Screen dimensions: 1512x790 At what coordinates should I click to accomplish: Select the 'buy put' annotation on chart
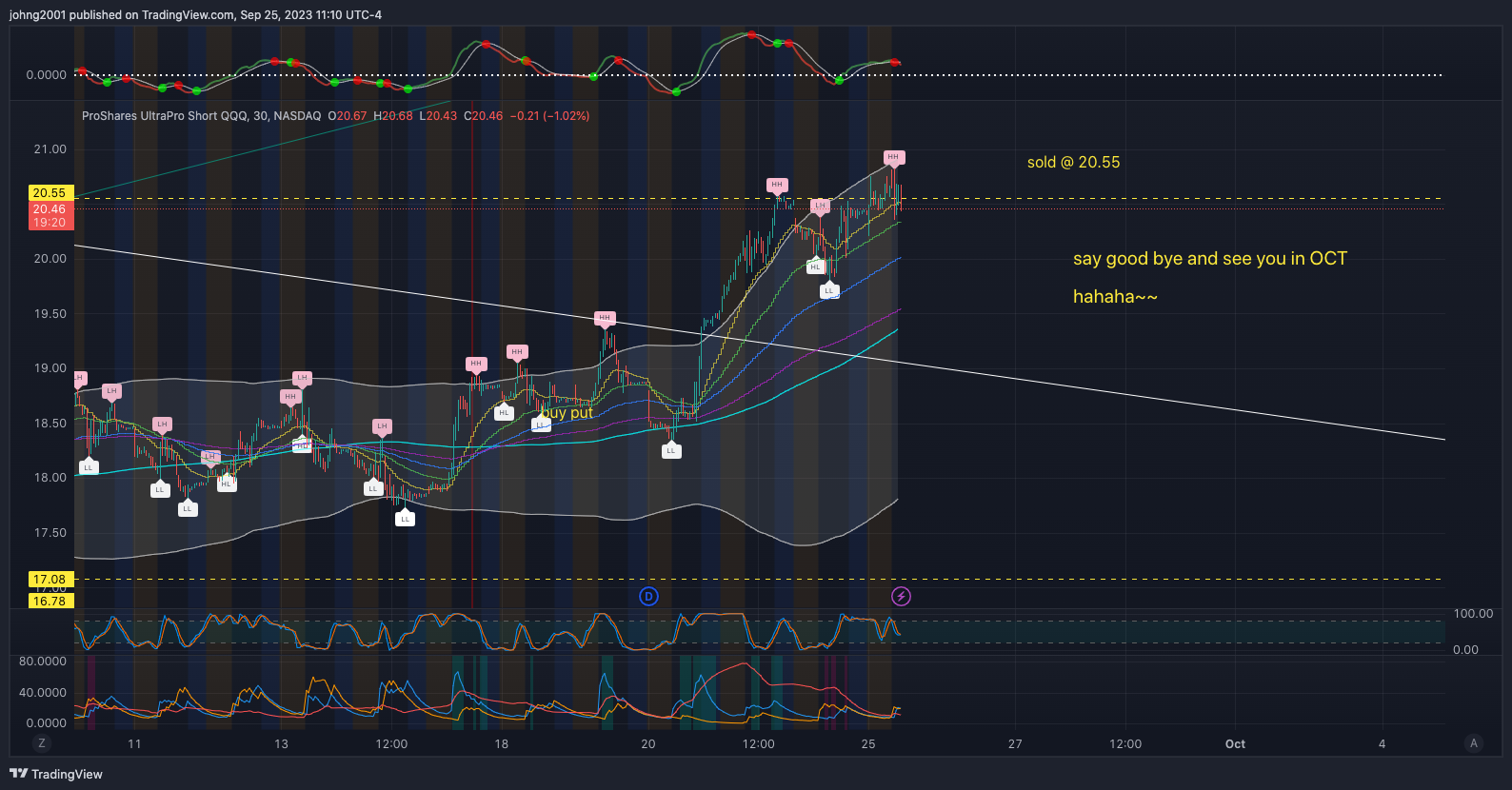[x=567, y=412]
